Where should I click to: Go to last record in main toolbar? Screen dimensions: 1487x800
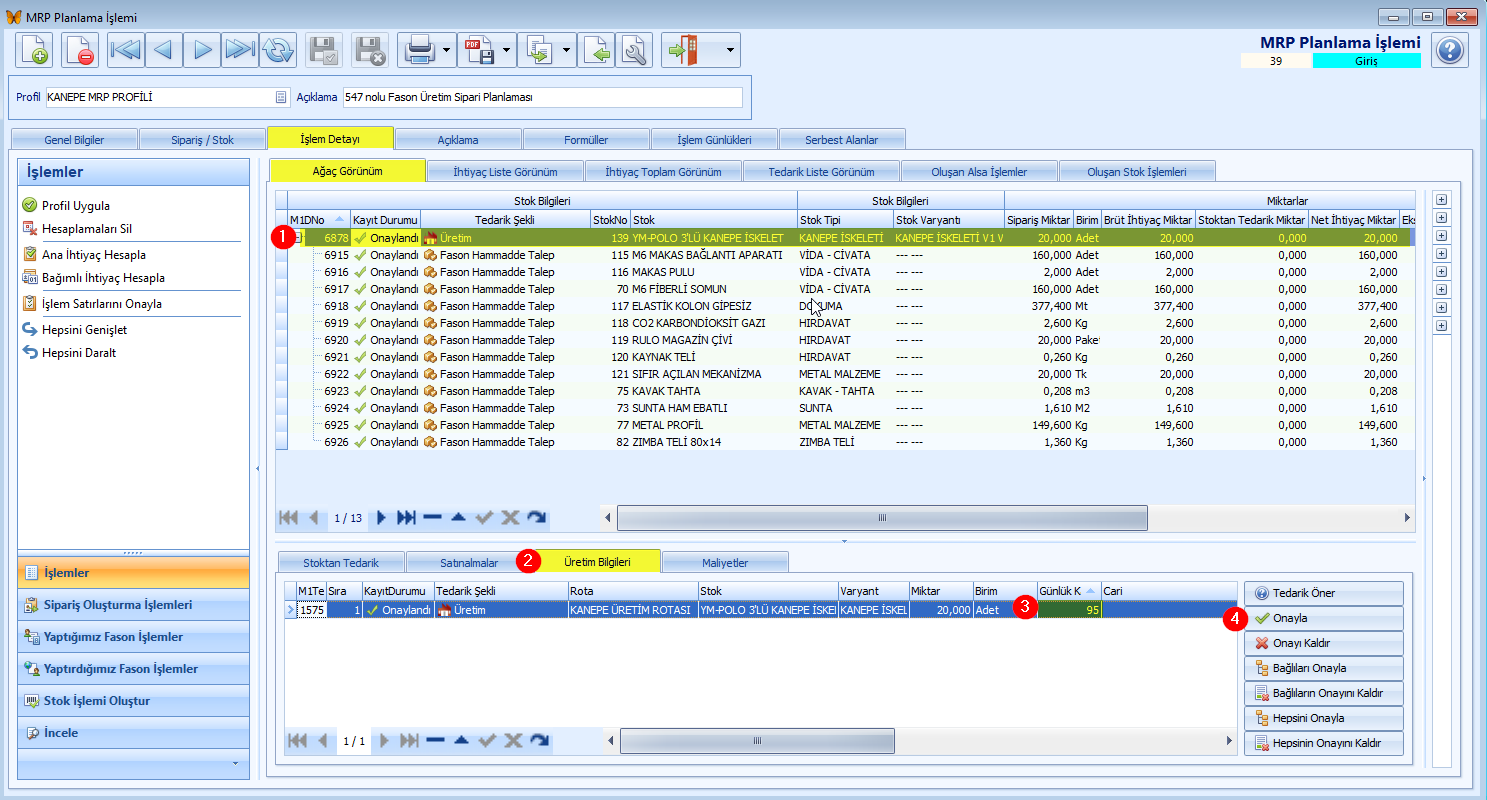click(239, 49)
